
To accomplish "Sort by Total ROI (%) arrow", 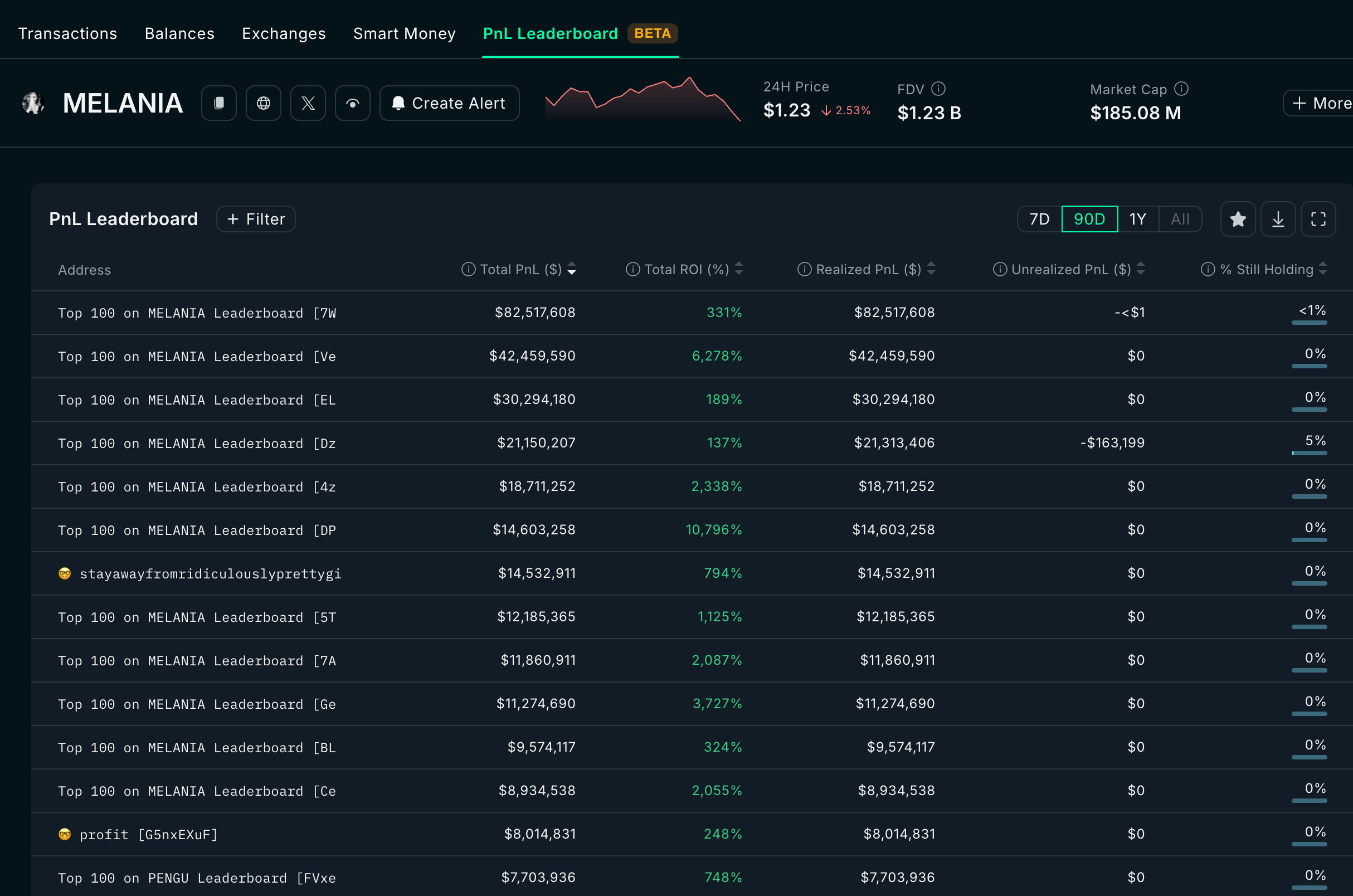I will coord(739,269).
